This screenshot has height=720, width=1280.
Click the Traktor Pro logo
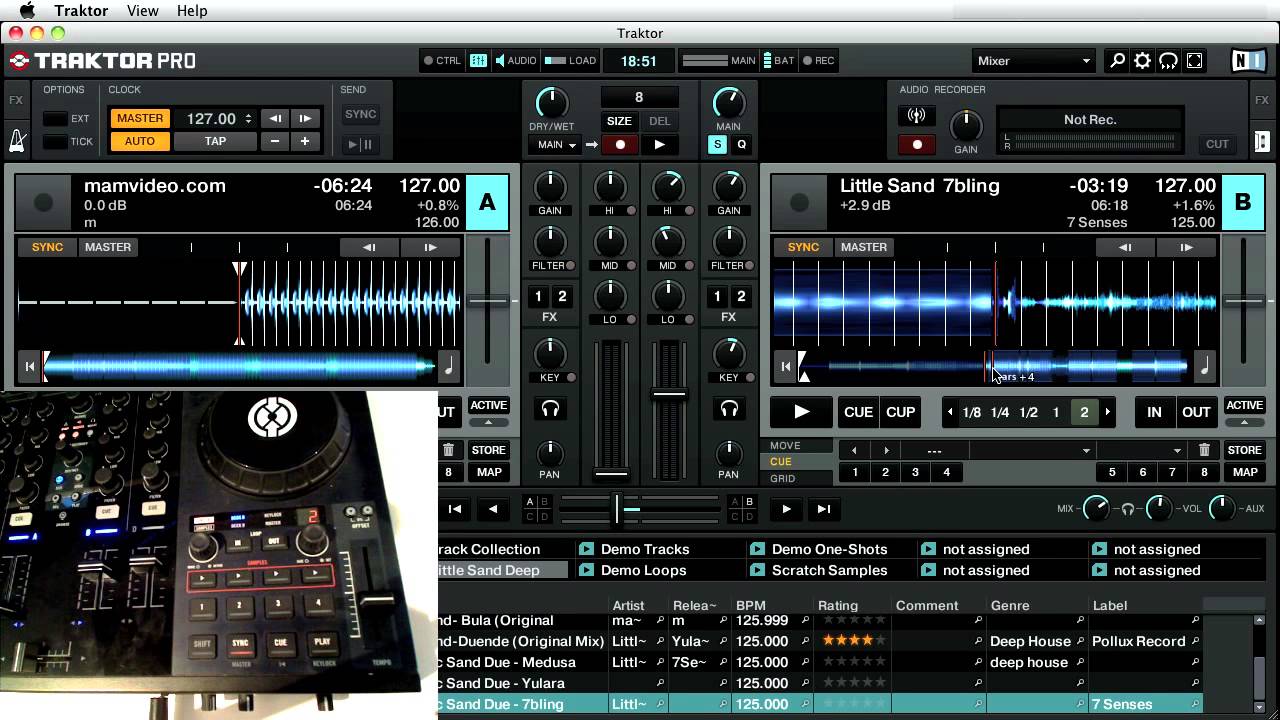[x=103, y=61]
